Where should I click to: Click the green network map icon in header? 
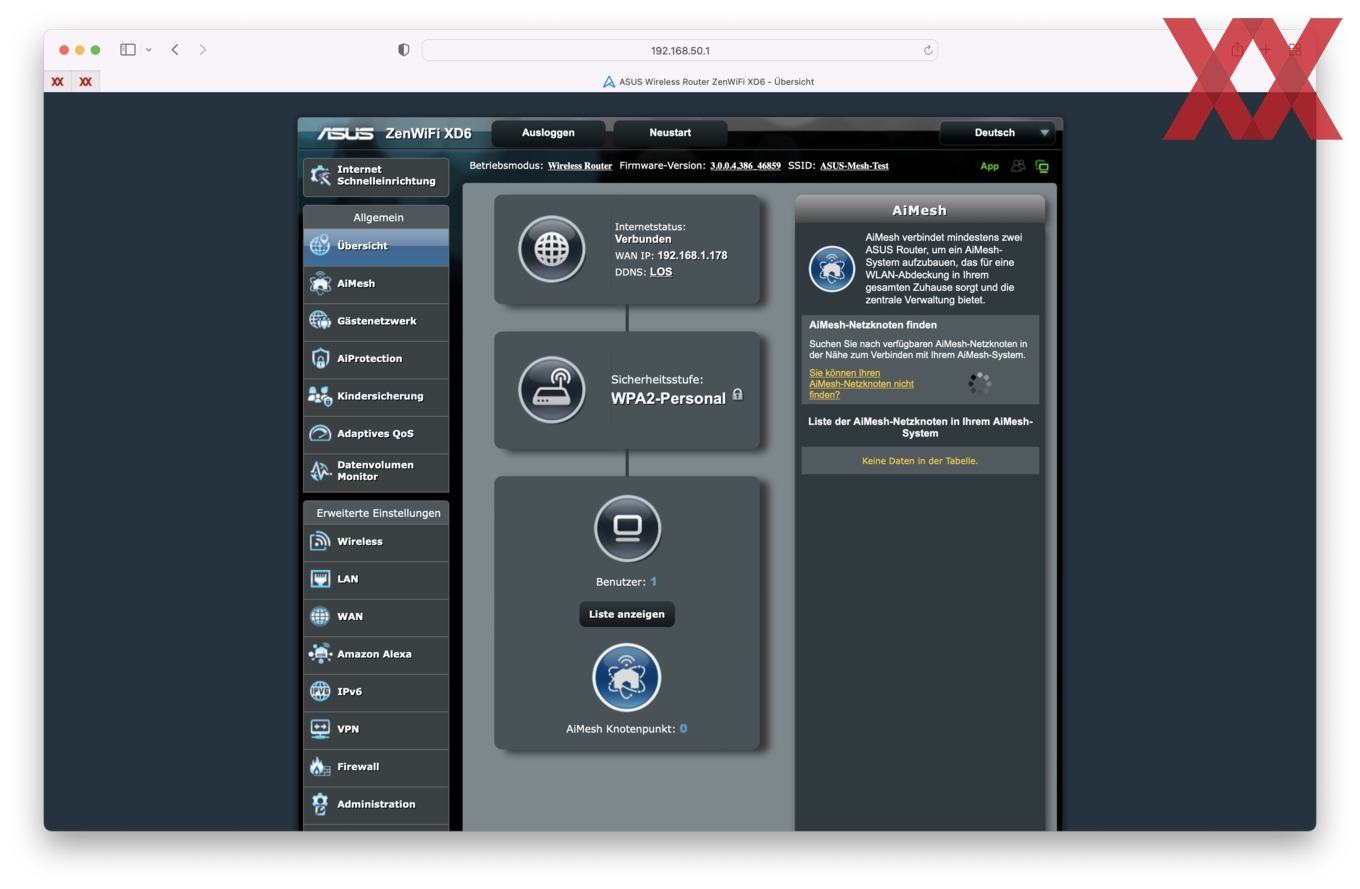(x=1042, y=166)
